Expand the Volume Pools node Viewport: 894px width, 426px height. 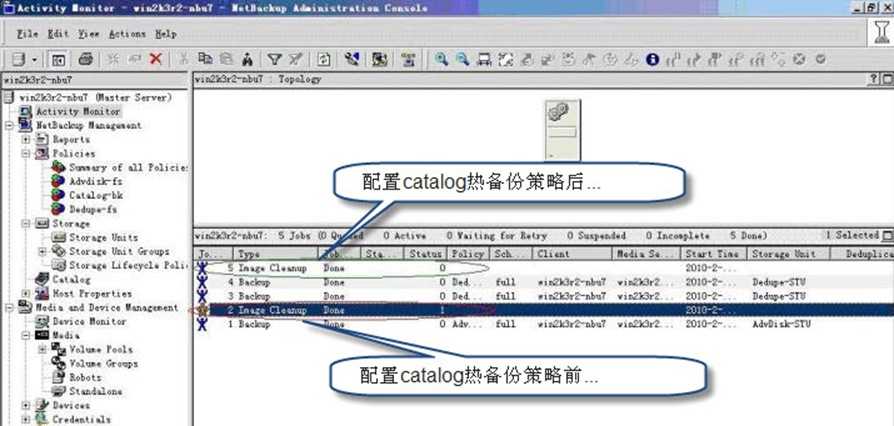(x=43, y=350)
